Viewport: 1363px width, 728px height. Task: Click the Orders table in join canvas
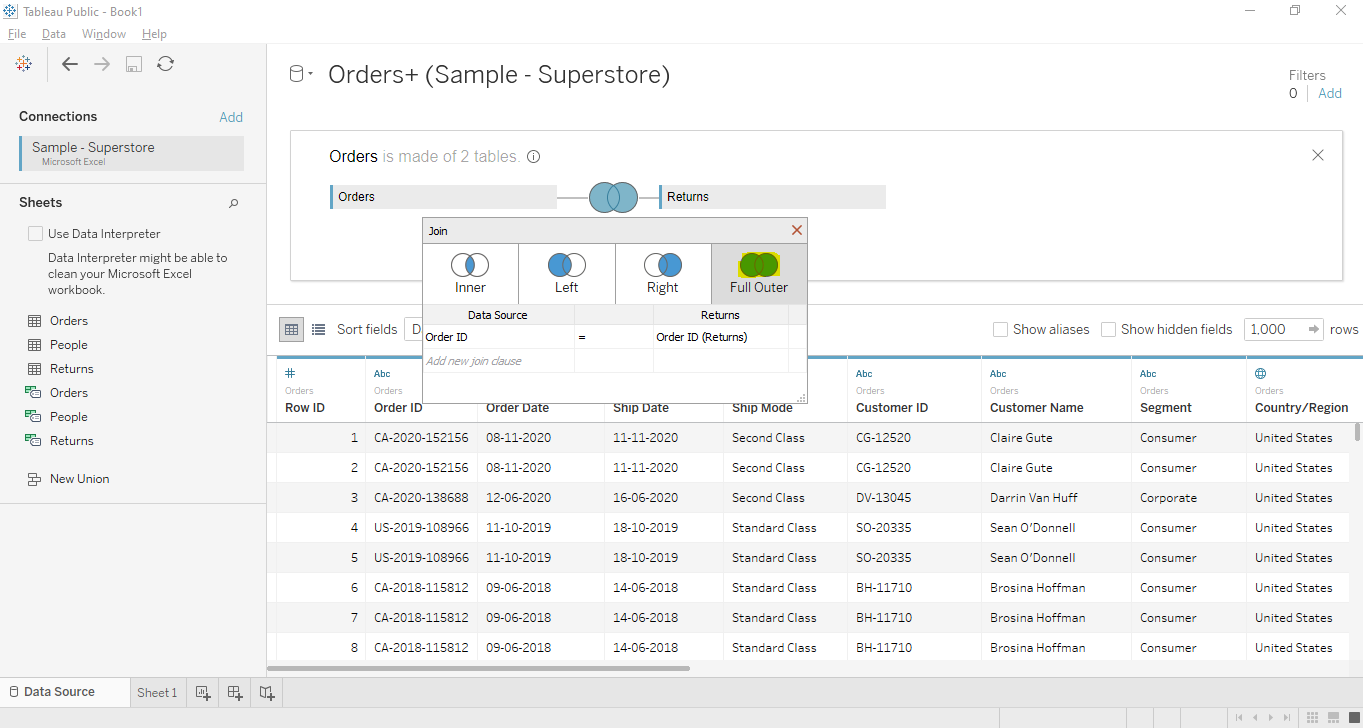(443, 197)
